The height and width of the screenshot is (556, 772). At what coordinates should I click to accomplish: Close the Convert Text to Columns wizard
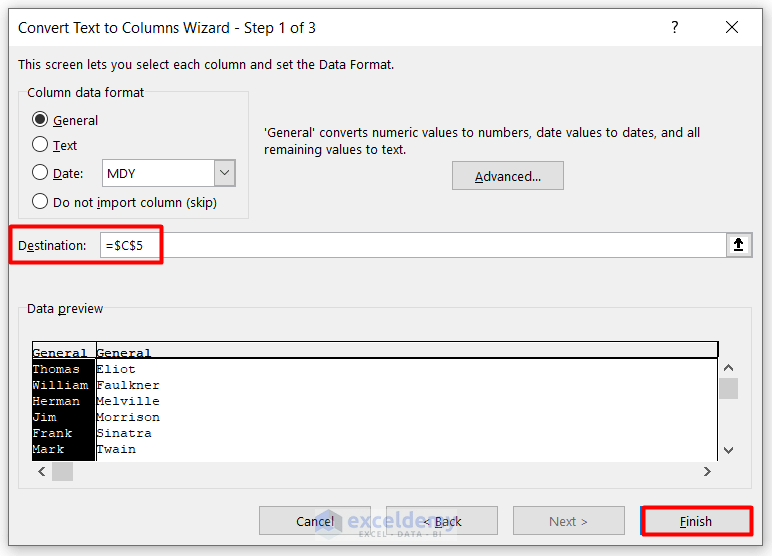[x=732, y=27]
